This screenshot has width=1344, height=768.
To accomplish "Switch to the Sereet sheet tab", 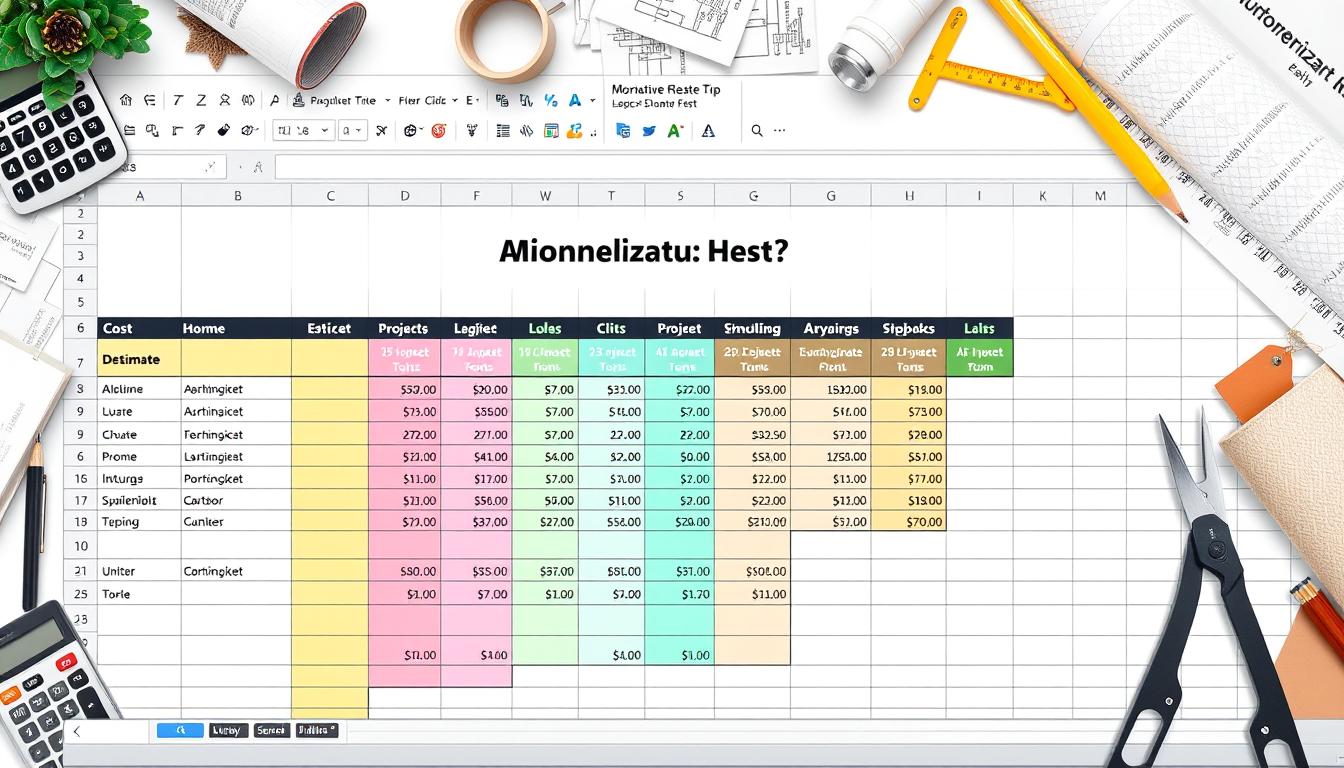I will (x=270, y=730).
